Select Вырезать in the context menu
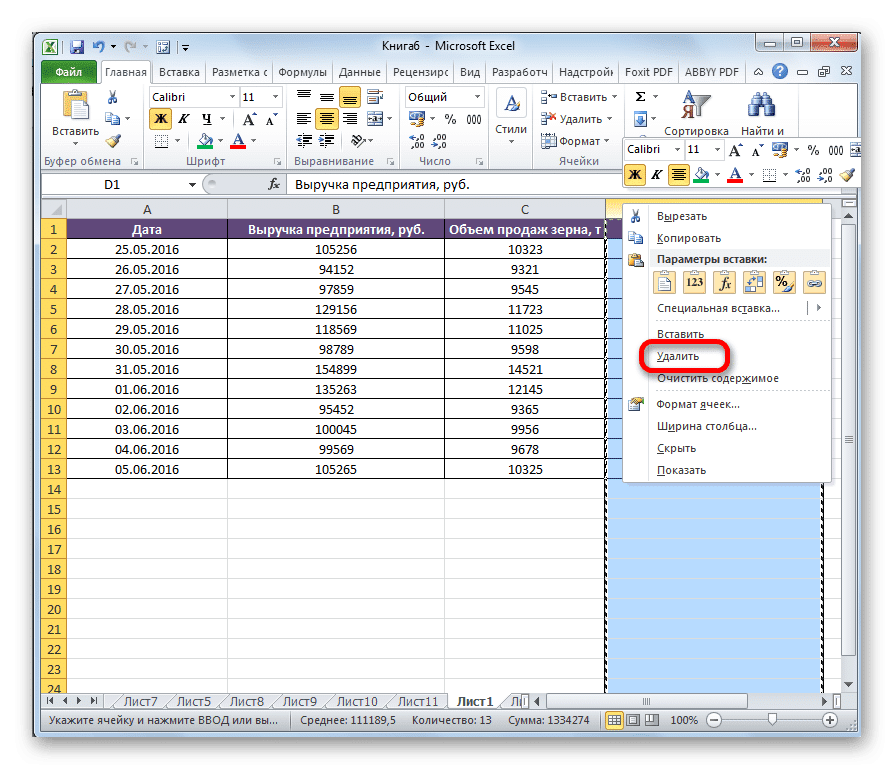 pyautogui.click(x=682, y=216)
